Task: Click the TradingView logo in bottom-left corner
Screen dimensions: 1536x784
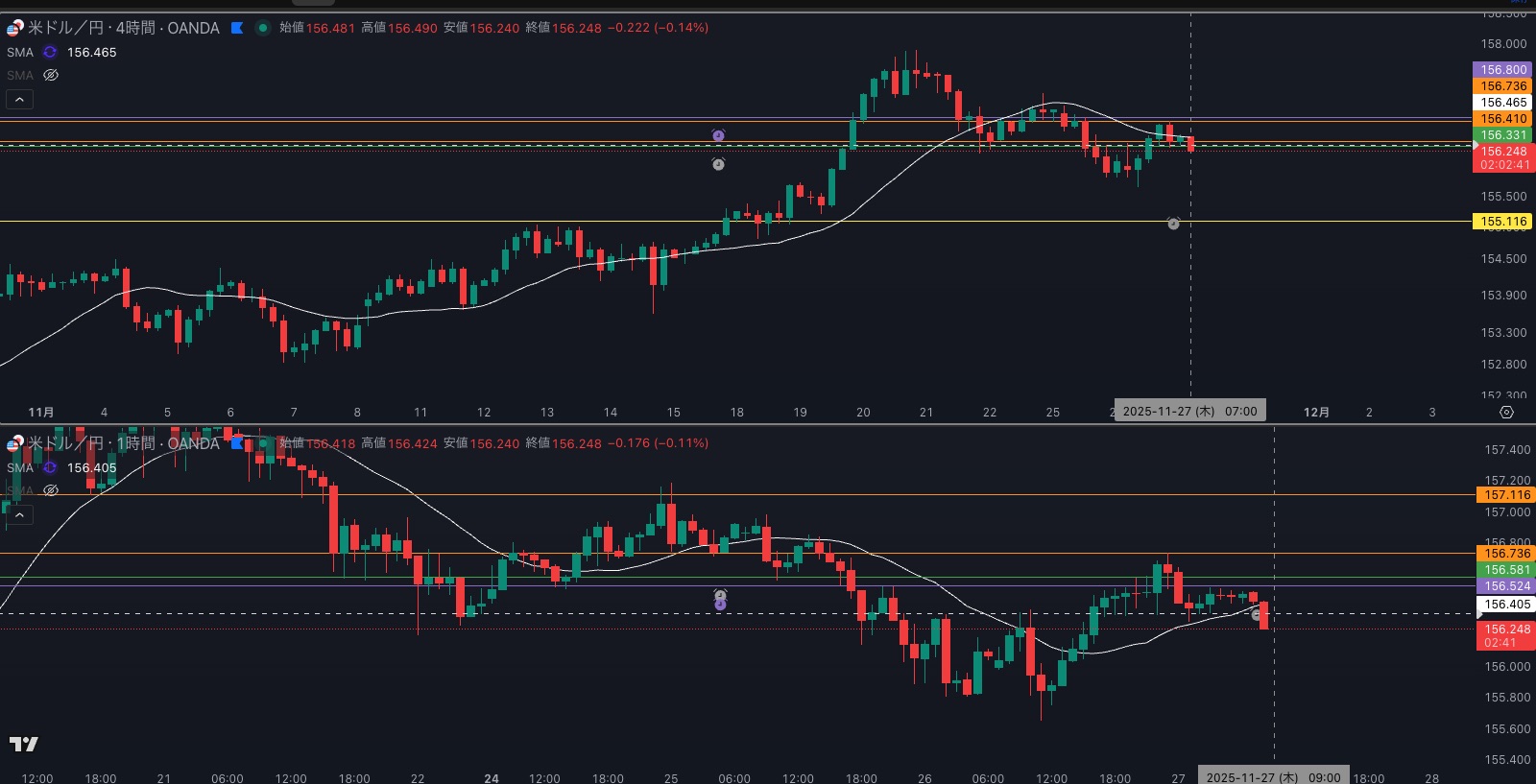Action: pyautogui.click(x=24, y=744)
